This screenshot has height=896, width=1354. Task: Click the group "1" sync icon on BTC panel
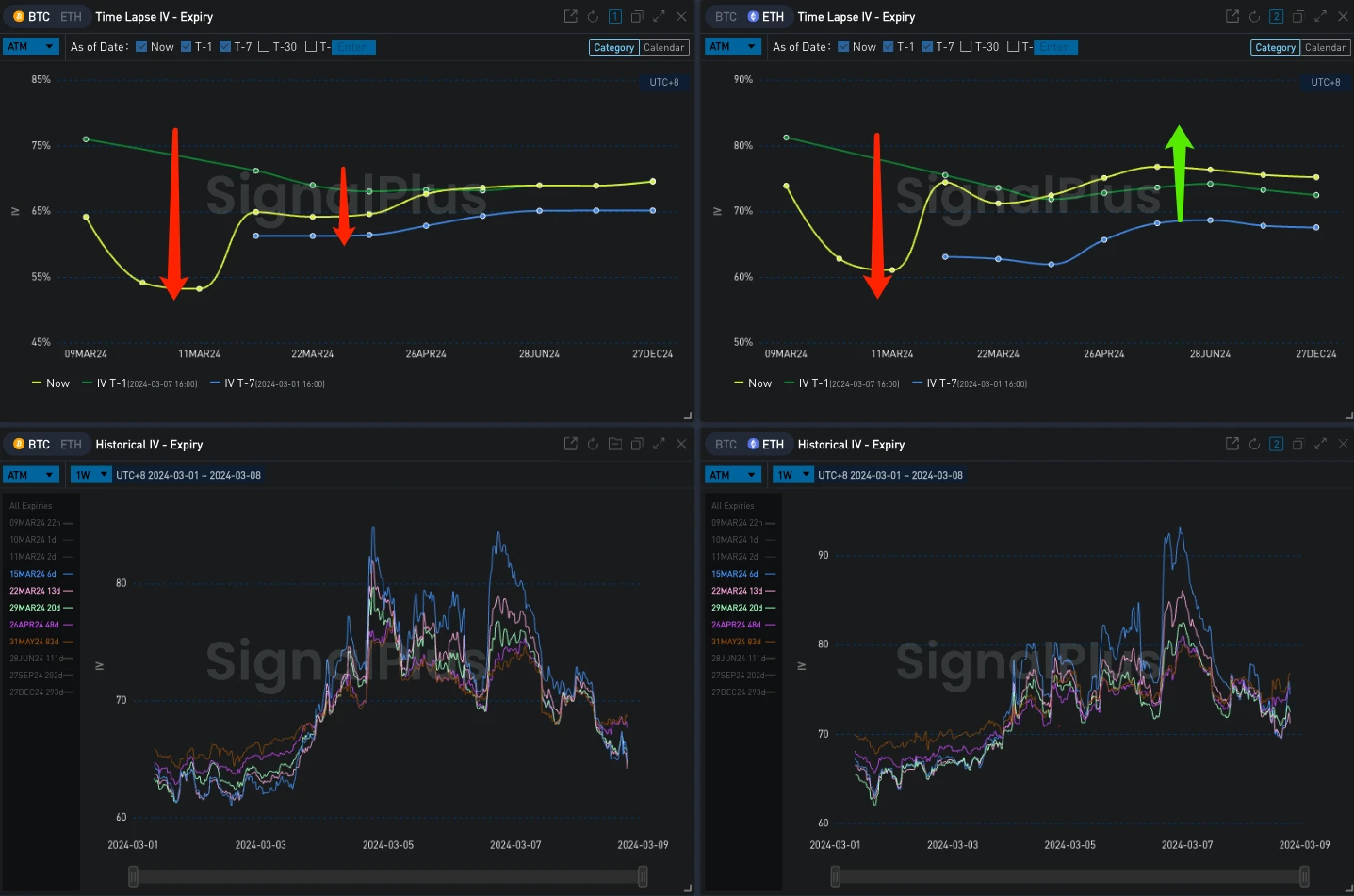click(x=615, y=16)
